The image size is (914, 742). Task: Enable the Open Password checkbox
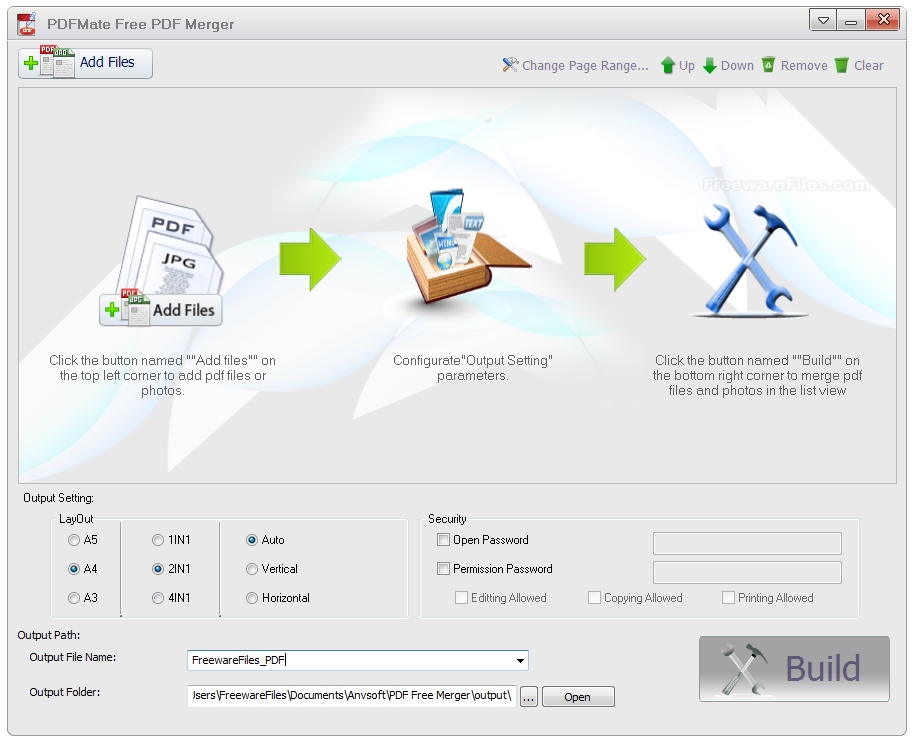[x=444, y=540]
